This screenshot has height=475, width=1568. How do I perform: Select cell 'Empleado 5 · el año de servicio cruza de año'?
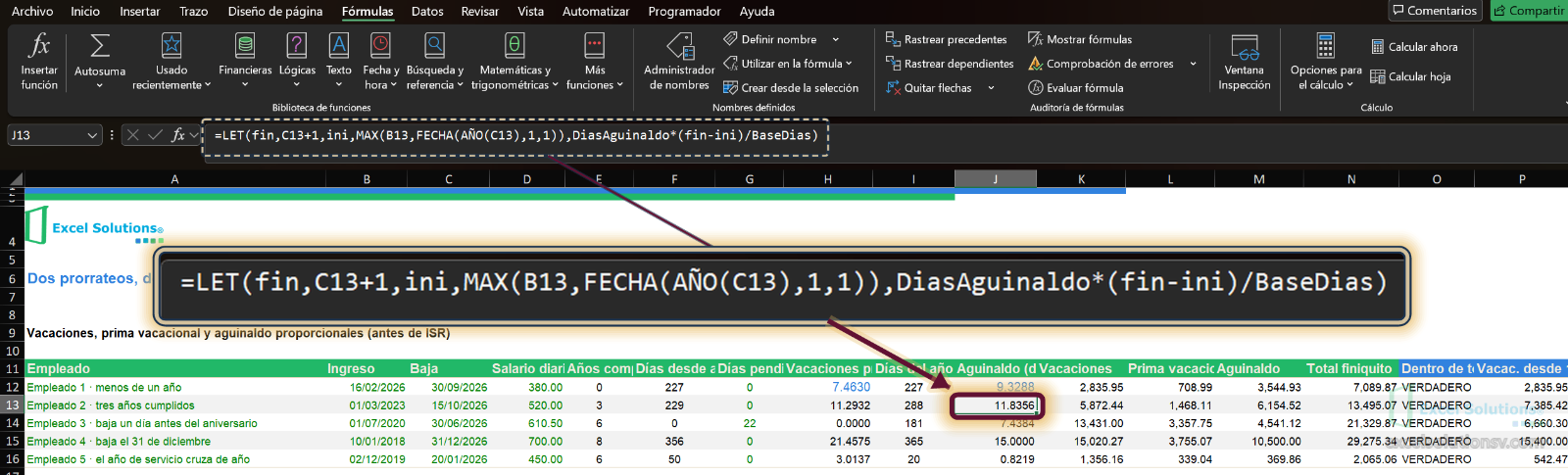coord(174,459)
